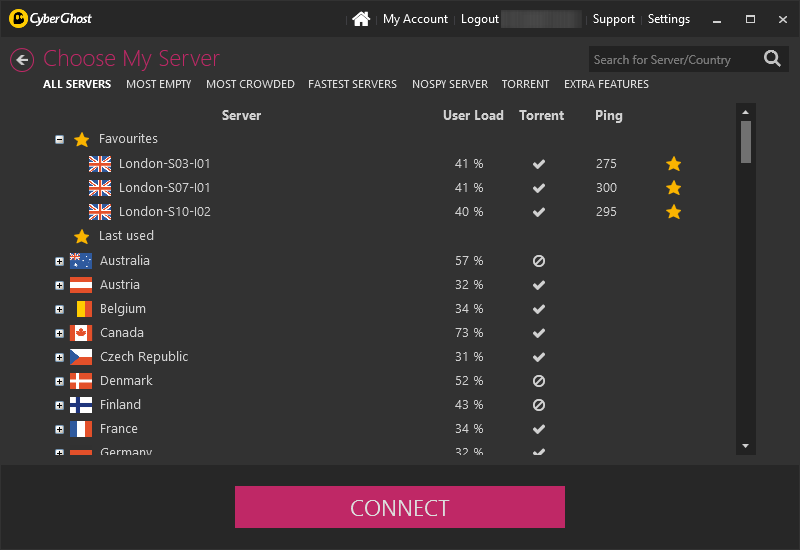Click the torrent checkmark for London-S03-I01
Viewport: 800px width, 550px height.
[539, 164]
